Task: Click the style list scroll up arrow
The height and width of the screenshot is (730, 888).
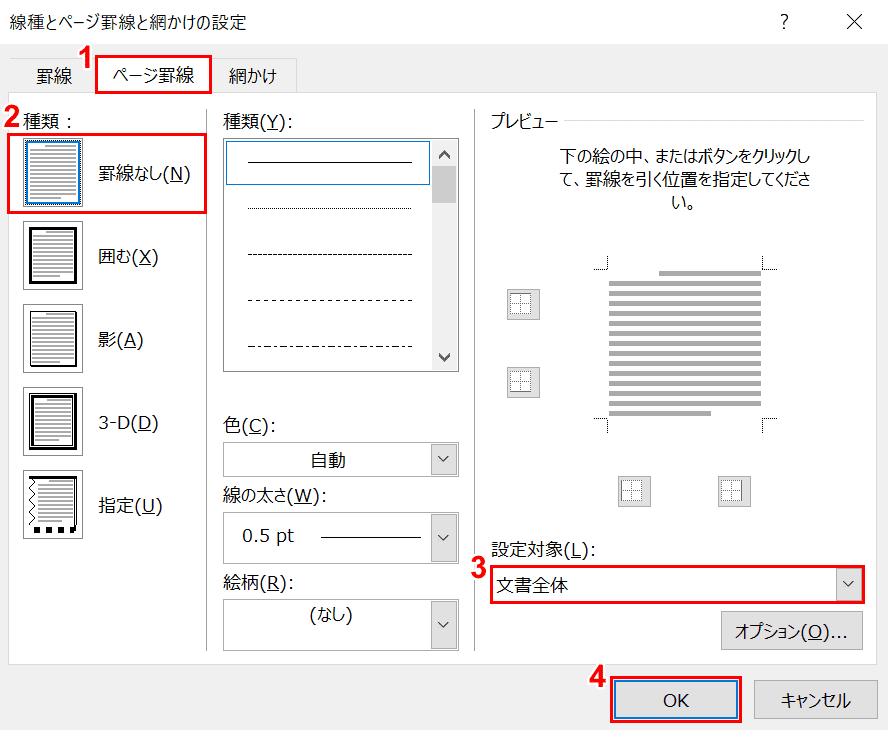Action: pos(445,154)
